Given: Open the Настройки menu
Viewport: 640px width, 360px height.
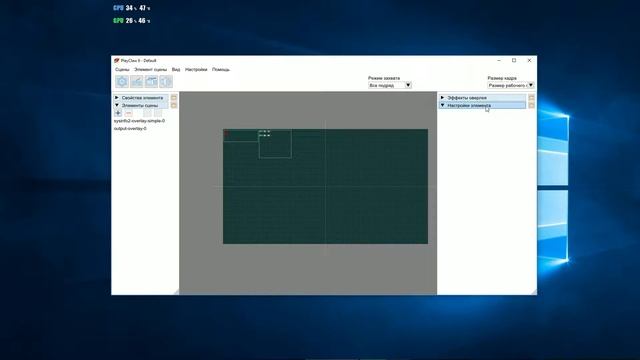Looking at the screenshot, I should [x=196, y=70].
